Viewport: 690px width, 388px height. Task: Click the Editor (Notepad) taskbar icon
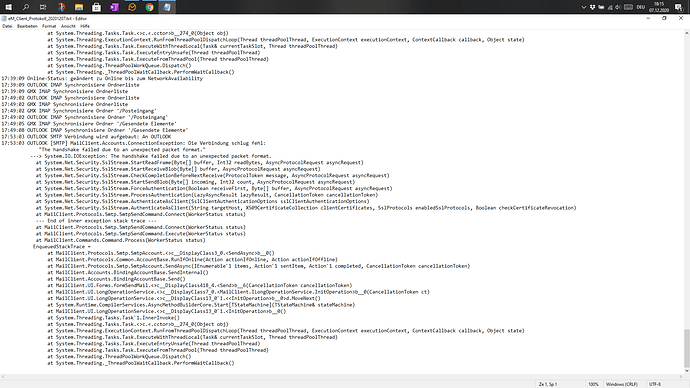[x=167, y=7]
